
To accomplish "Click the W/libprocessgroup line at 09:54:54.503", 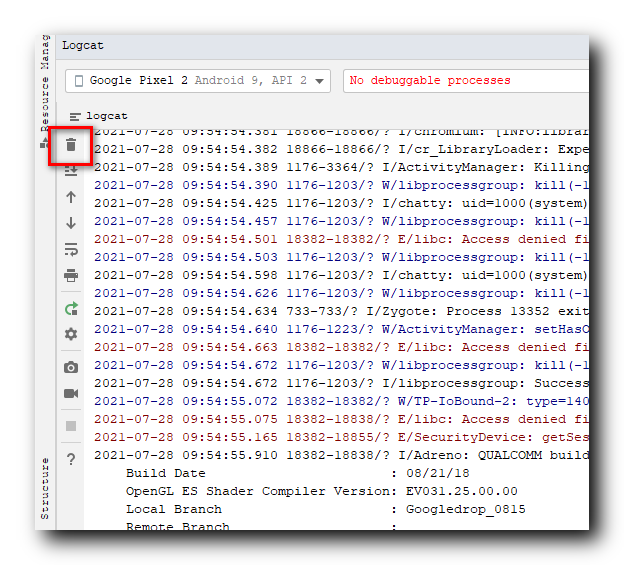I will (x=341, y=257).
